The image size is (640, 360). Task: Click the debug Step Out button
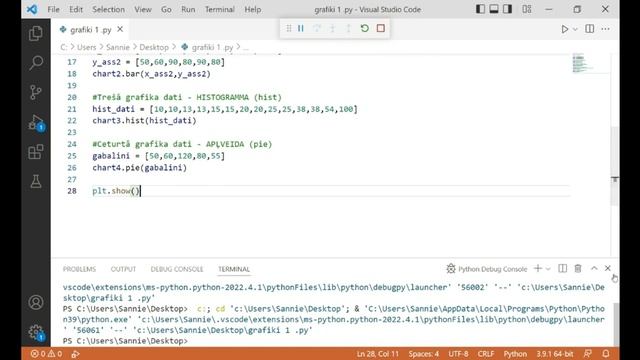pos(349,28)
